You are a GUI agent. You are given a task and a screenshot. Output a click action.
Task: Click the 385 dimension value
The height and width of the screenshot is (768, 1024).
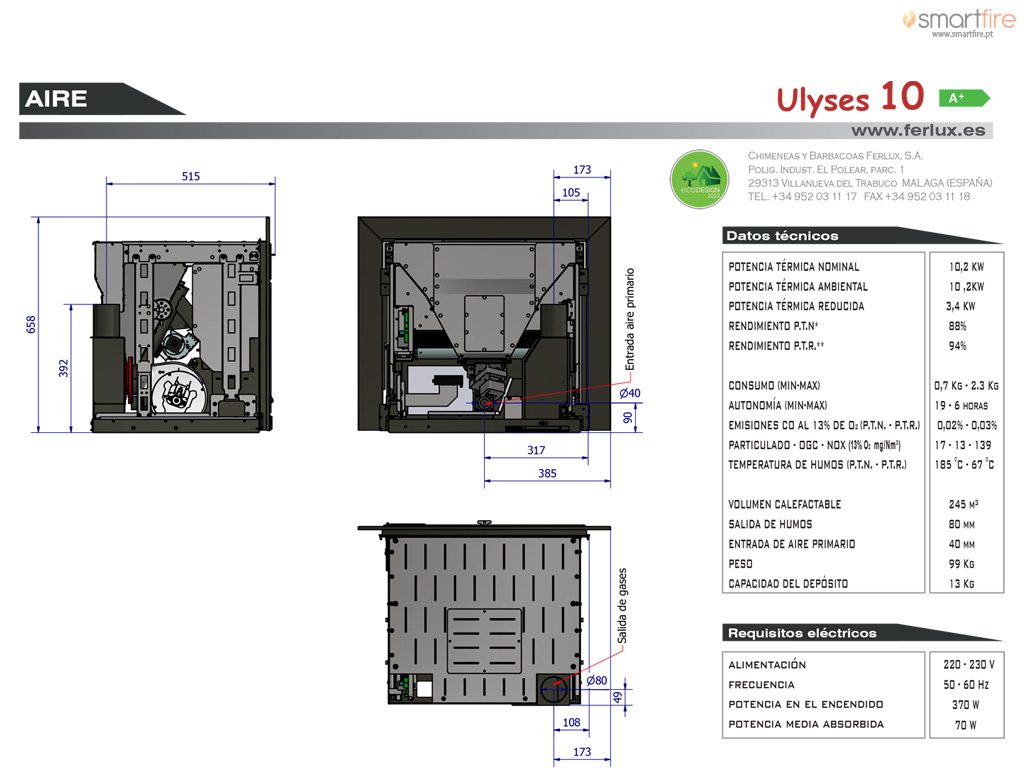547,473
